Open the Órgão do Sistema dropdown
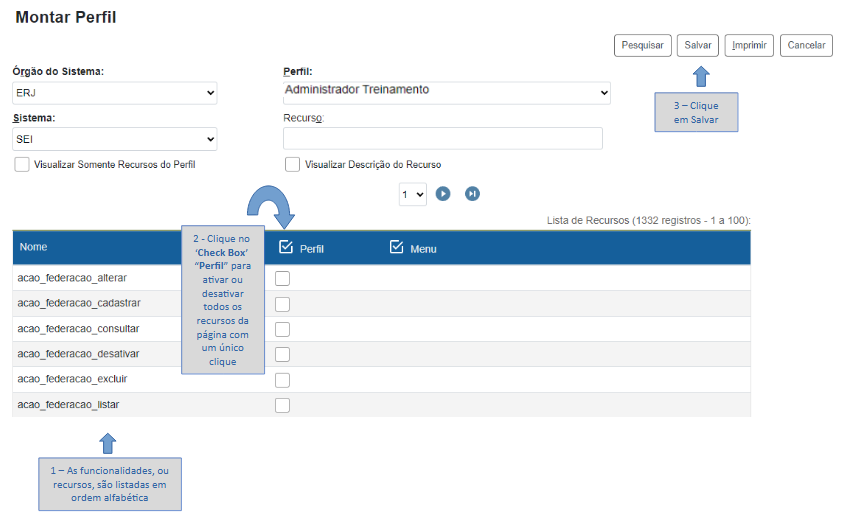The height and width of the screenshot is (527, 843). 114,93
